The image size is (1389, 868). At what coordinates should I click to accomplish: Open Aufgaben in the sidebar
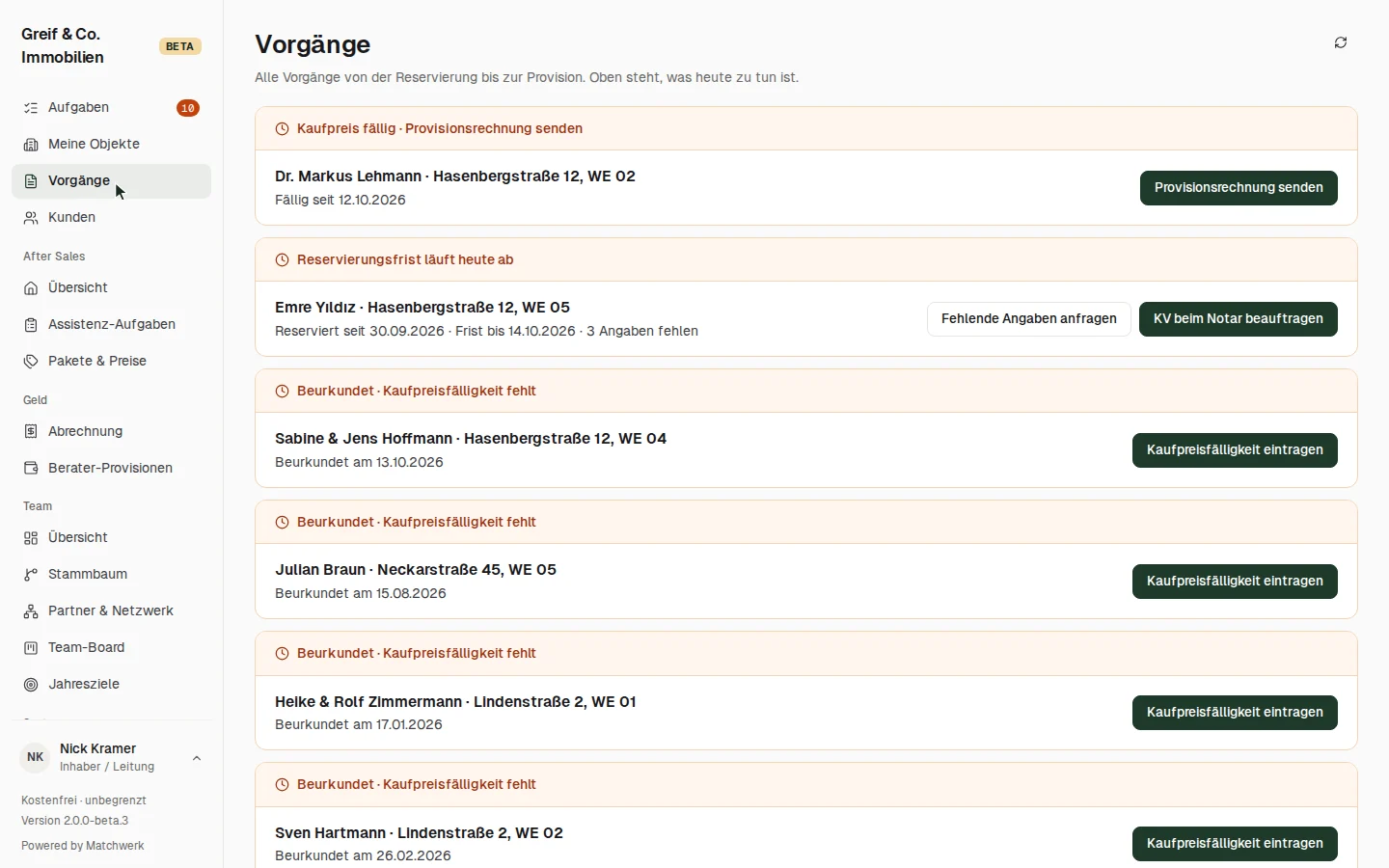click(111, 108)
